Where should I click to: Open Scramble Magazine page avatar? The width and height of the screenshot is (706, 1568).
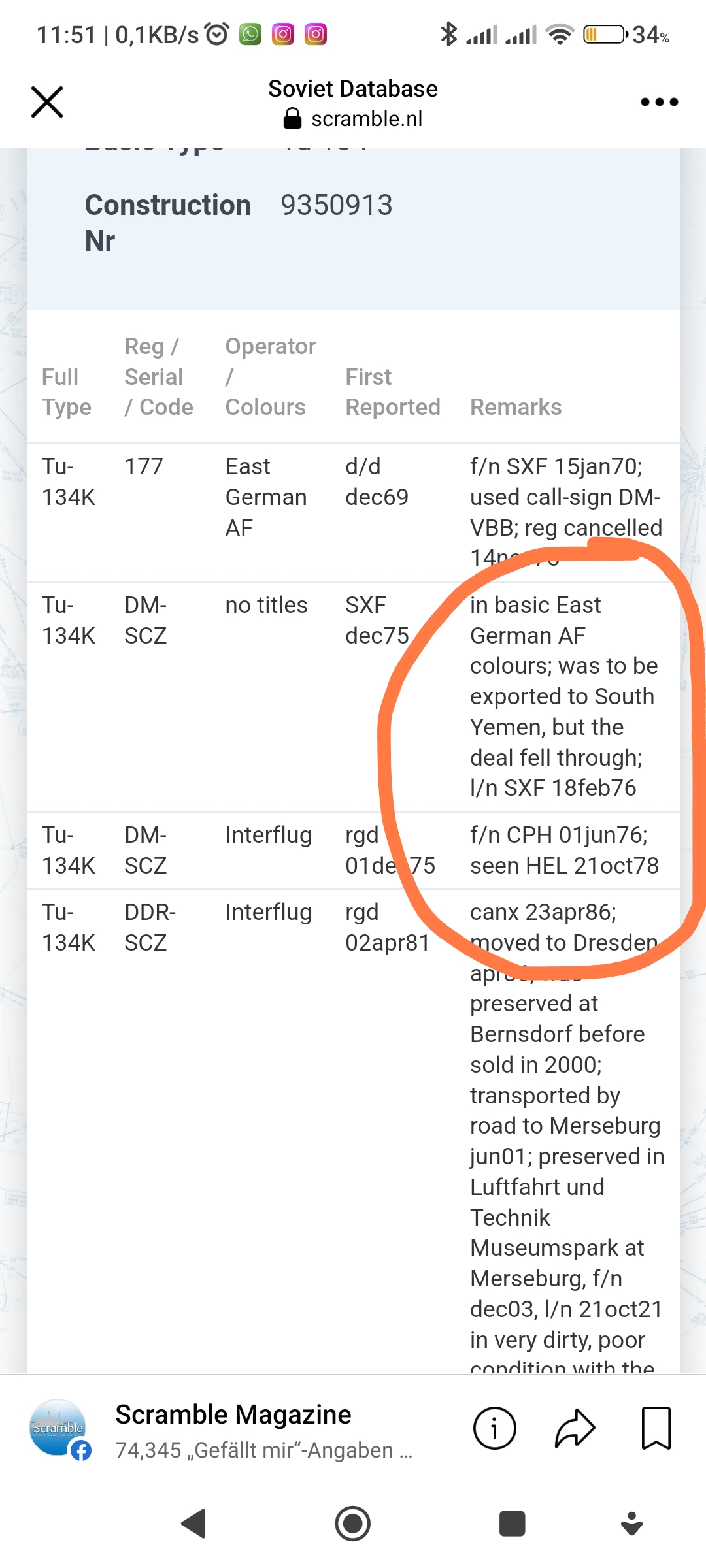[x=59, y=1429]
